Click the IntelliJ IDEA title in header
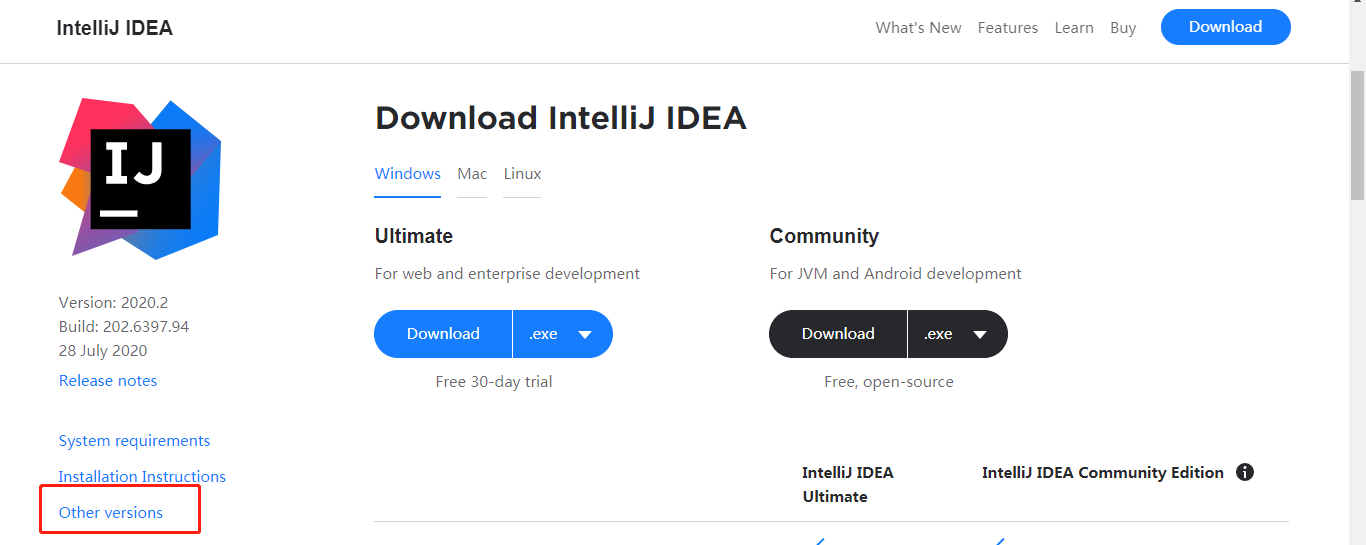Viewport: 1366px width, 545px height. coord(115,28)
